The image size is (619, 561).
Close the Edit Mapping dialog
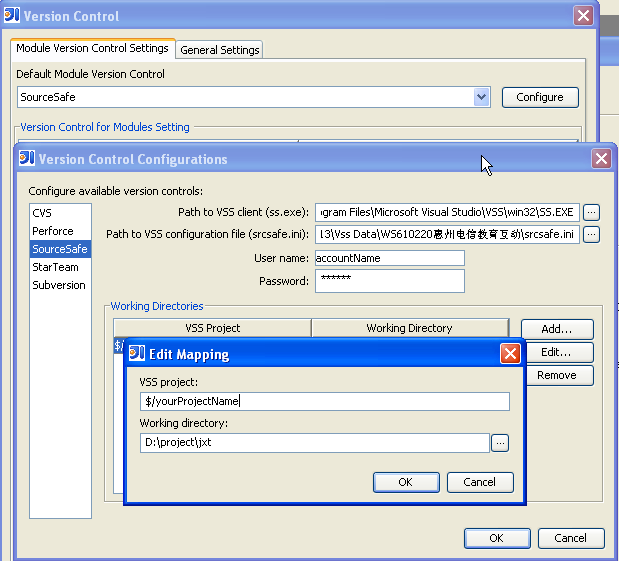[x=510, y=353]
